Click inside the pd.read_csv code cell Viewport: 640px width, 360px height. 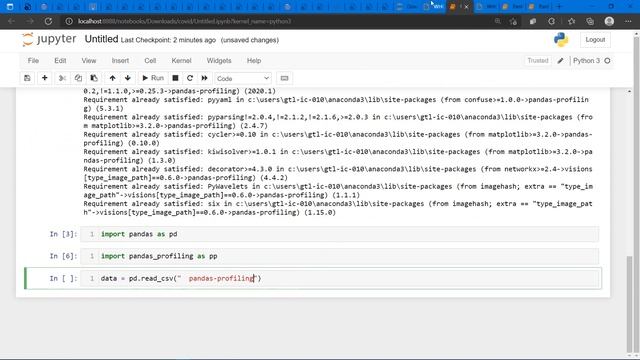(339, 278)
